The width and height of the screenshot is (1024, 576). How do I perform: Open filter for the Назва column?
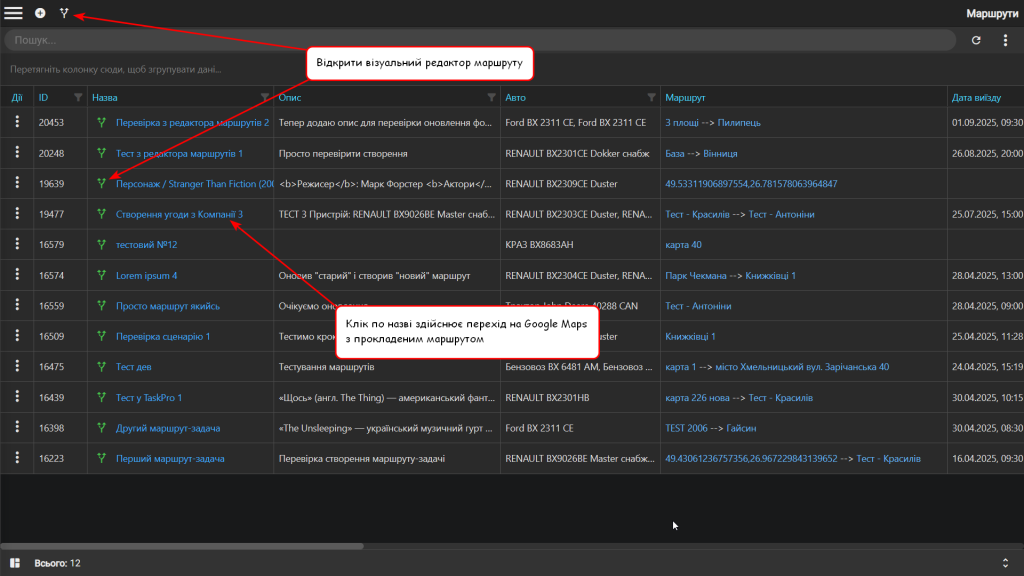[264, 97]
